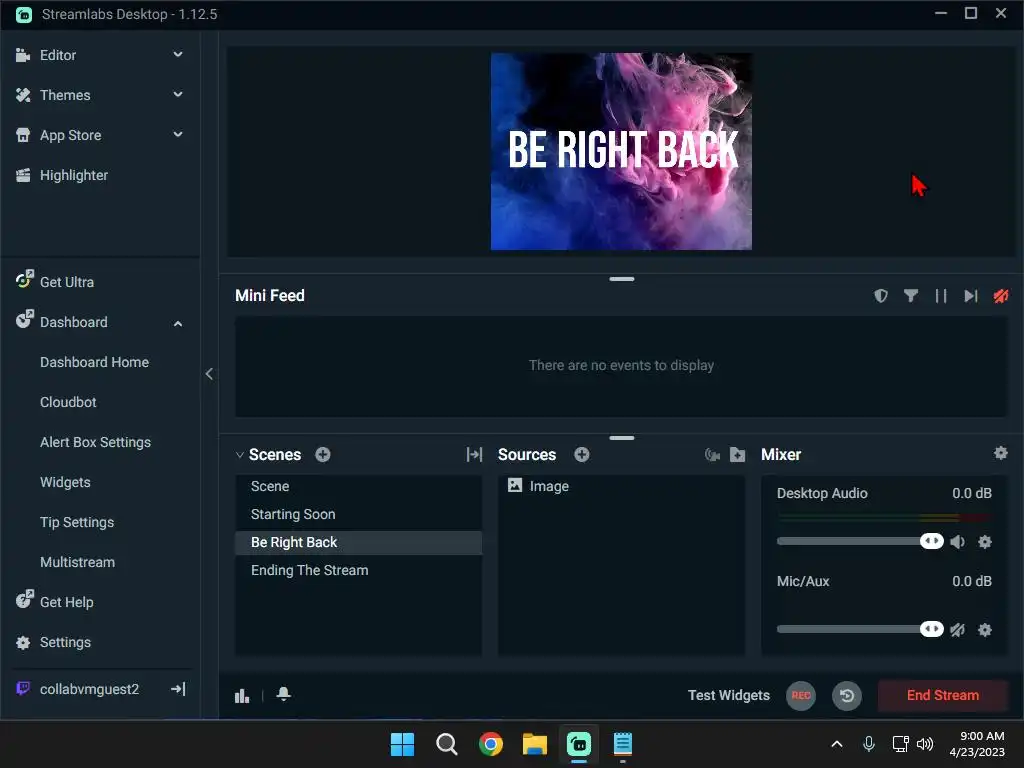Toggle the replay buffer button
The image size is (1024, 768).
click(846, 696)
